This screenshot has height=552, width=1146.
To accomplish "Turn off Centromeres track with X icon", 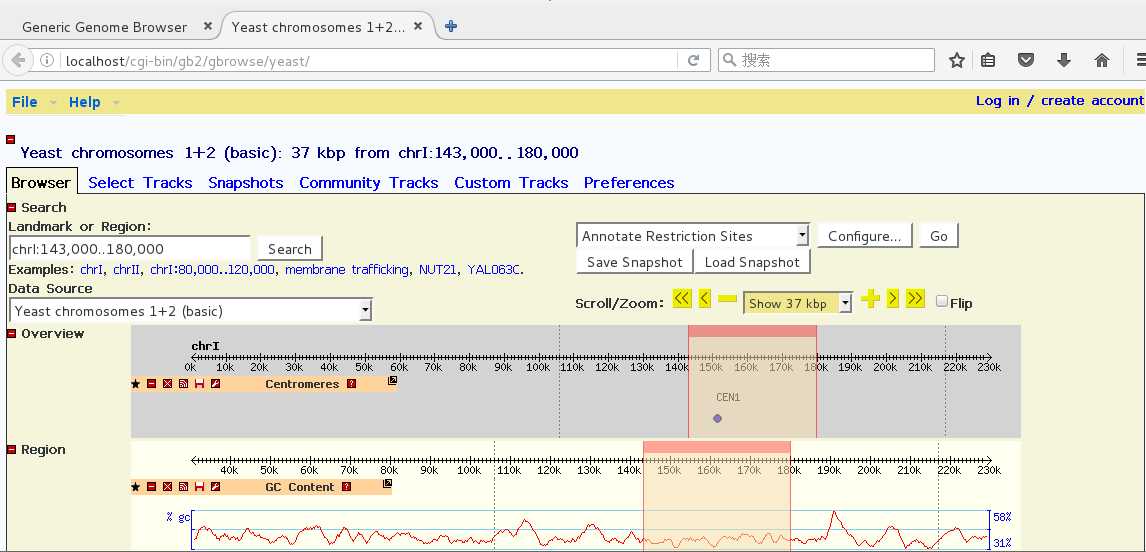I will coord(167,384).
